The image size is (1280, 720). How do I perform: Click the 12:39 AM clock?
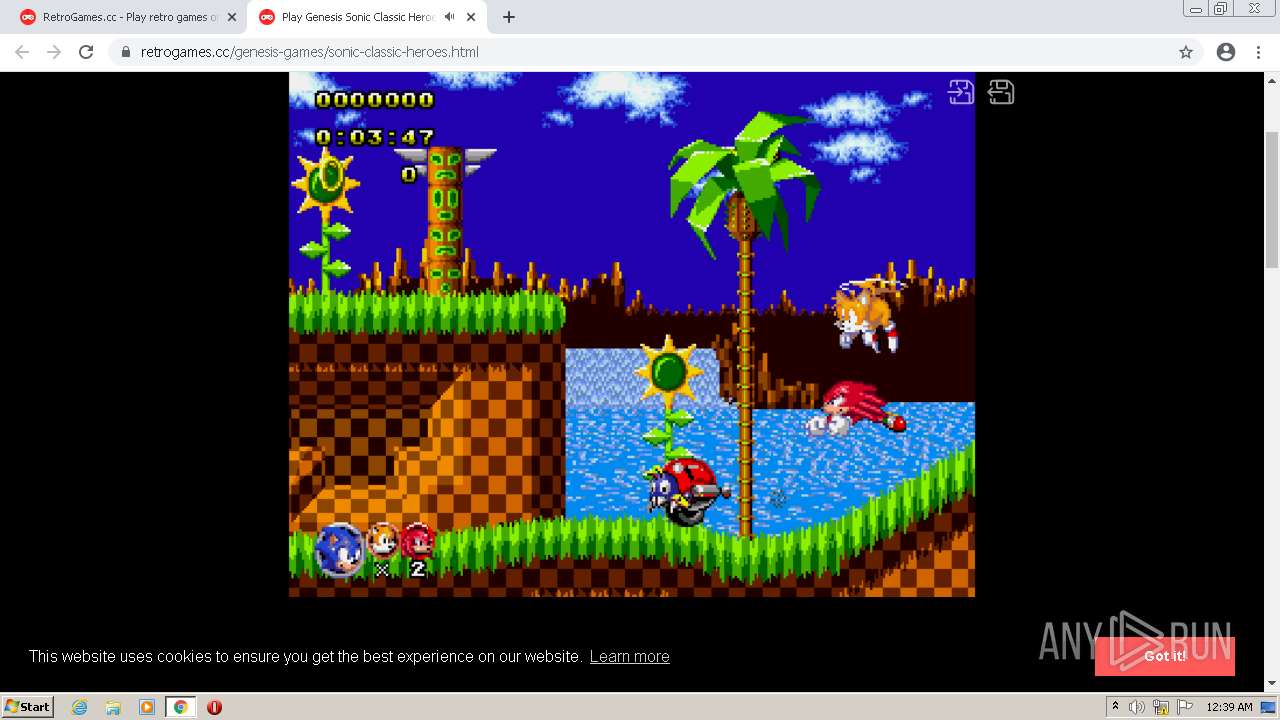coord(1229,707)
